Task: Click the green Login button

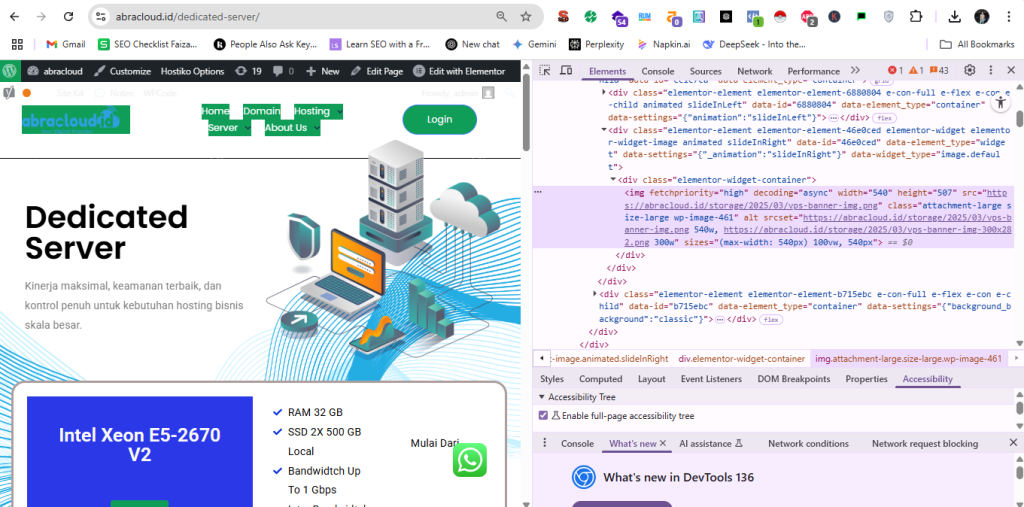Action: (x=440, y=120)
